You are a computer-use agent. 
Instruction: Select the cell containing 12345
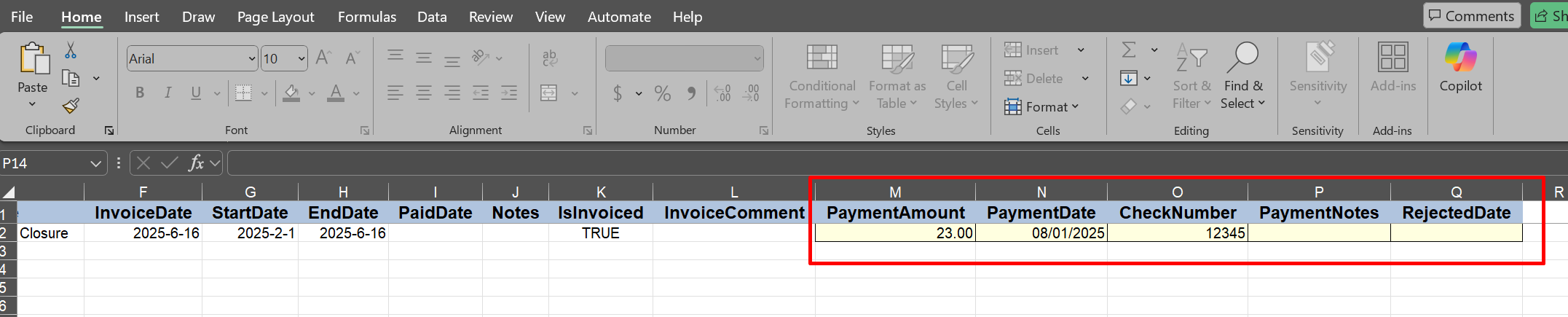1176,233
